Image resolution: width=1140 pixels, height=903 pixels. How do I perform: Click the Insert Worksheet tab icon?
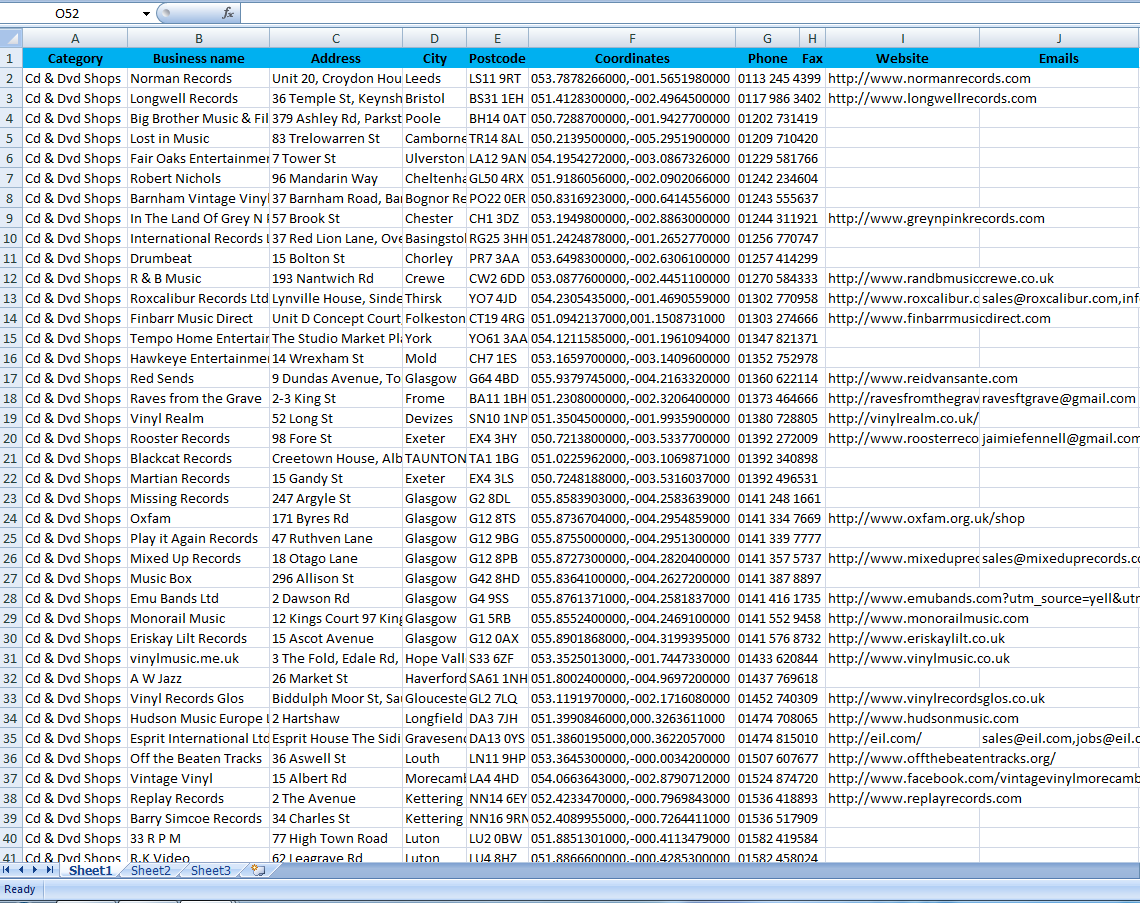[x=258, y=870]
